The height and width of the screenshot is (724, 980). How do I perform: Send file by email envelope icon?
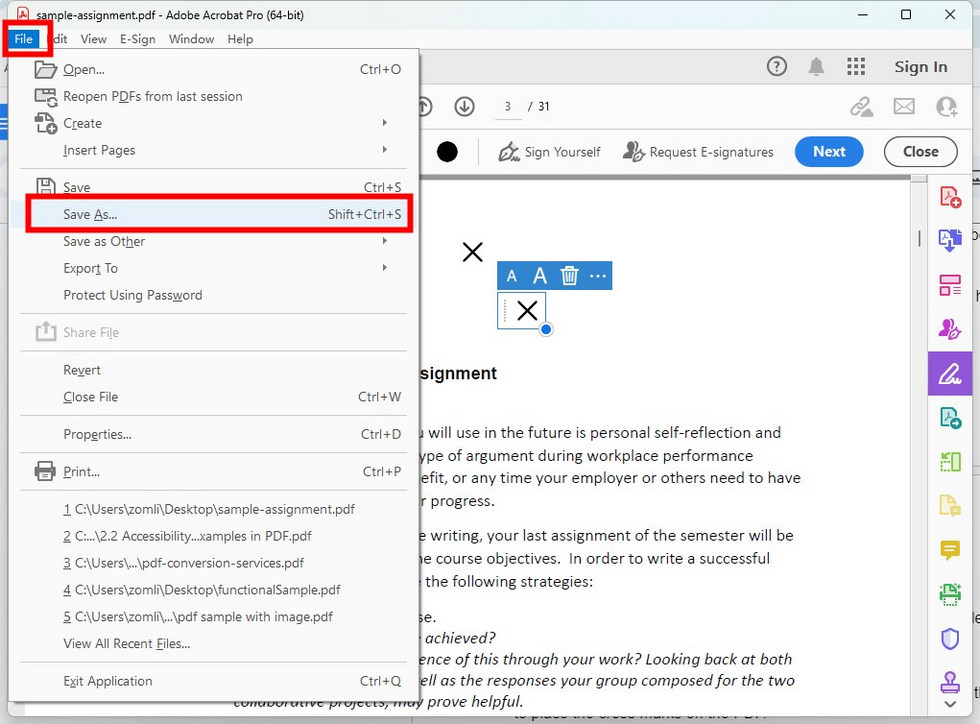coord(904,106)
